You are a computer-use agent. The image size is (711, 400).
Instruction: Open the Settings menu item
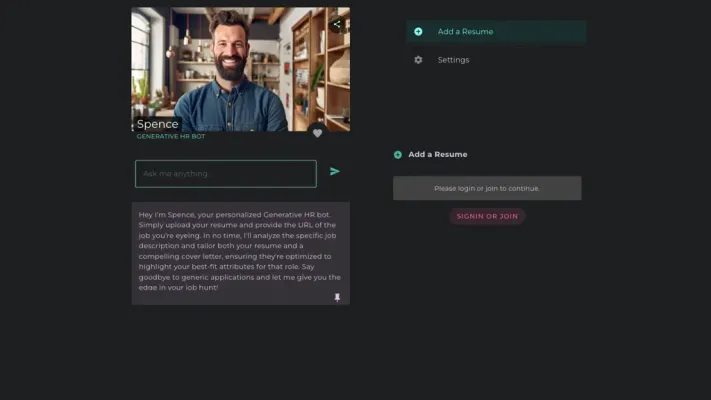(x=453, y=60)
